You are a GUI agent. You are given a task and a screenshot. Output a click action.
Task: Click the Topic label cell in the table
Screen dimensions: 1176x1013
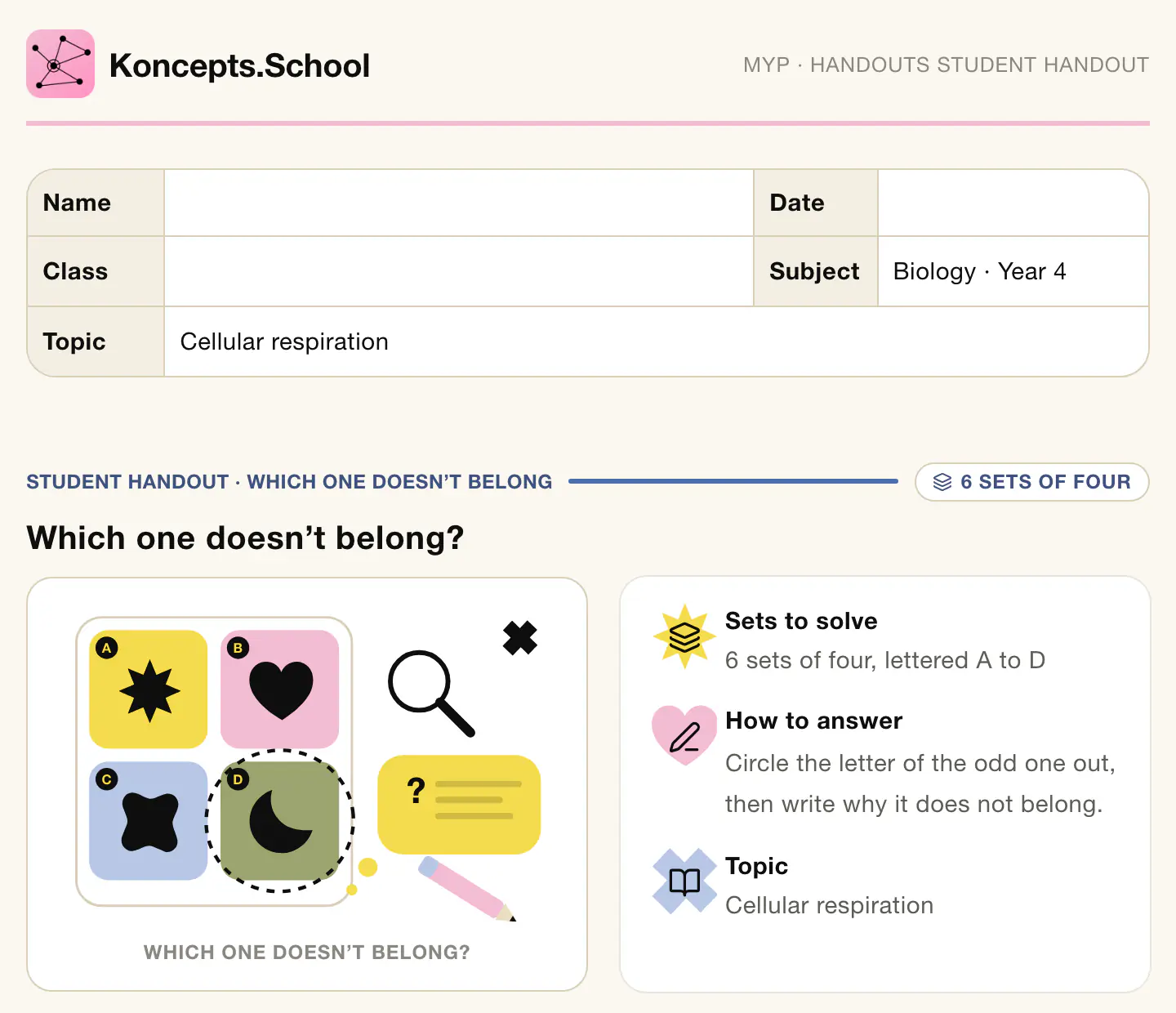pos(96,341)
